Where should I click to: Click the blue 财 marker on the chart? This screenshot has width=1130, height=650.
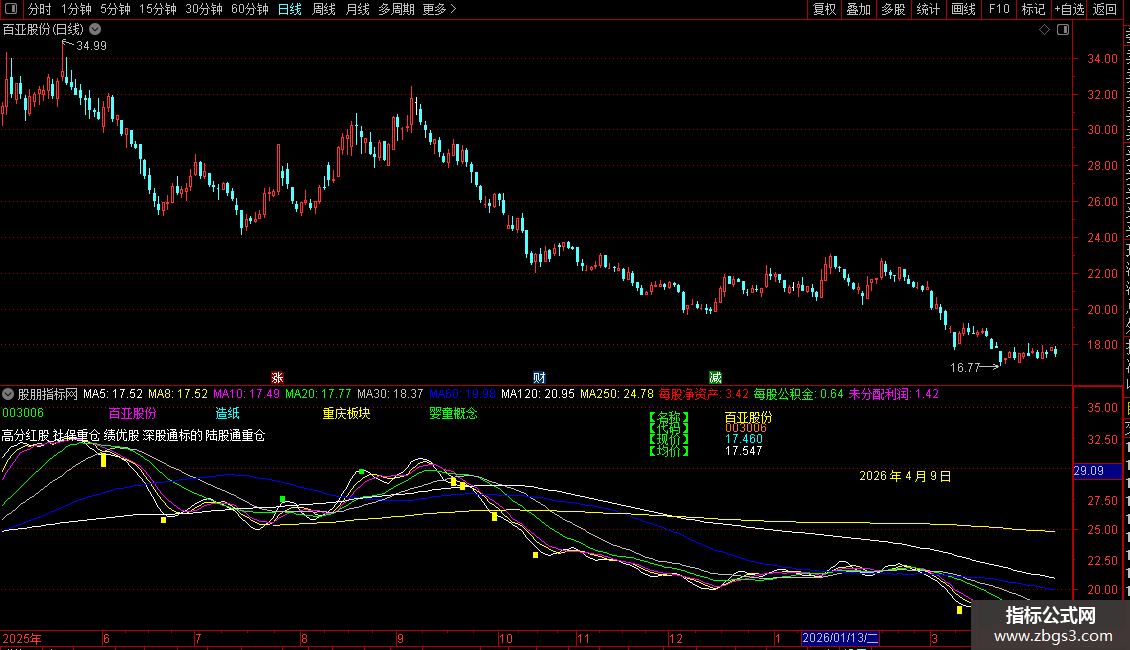tap(539, 378)
